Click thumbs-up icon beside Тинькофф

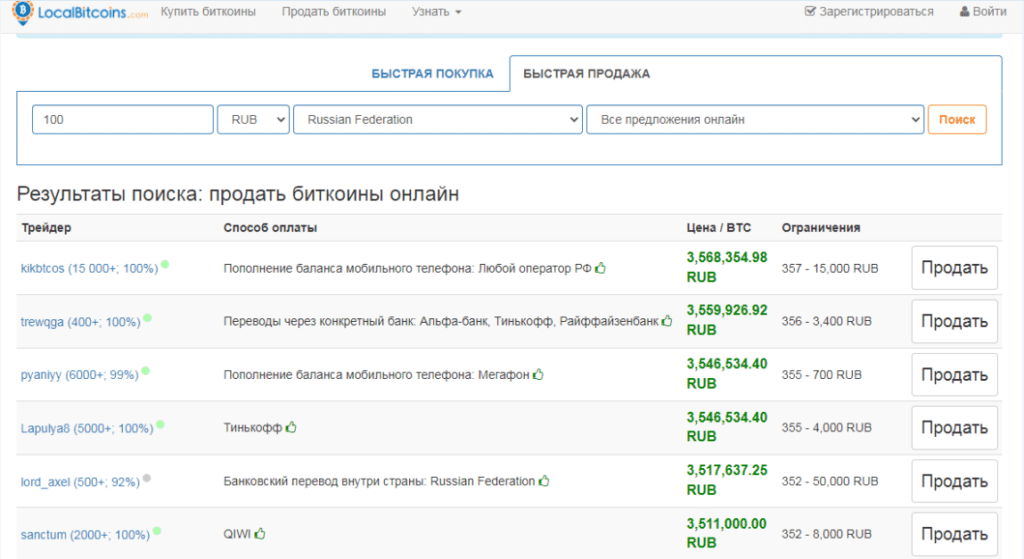click(291, 427)
